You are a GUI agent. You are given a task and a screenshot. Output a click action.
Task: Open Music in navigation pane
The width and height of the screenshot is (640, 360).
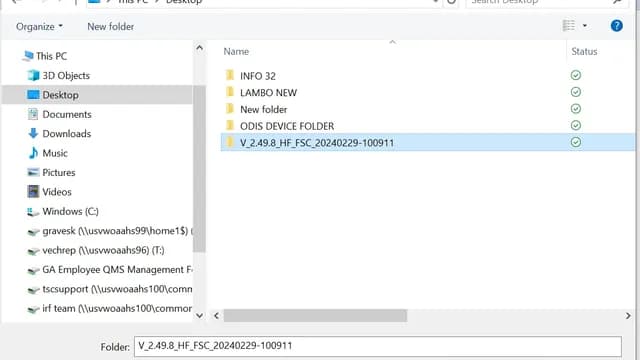(55, 153)
